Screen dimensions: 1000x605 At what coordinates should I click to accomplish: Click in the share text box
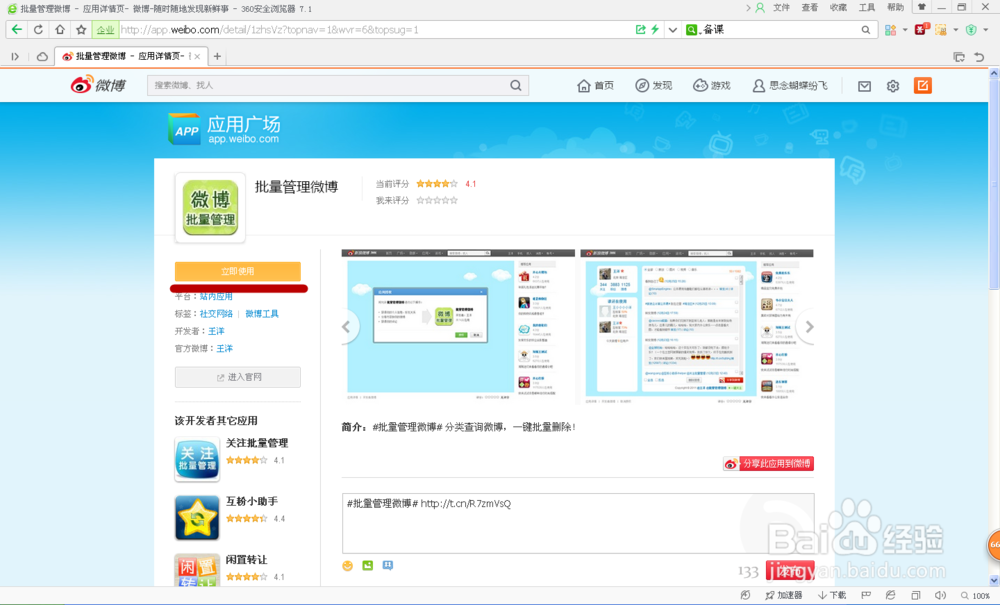coord(578,523)
